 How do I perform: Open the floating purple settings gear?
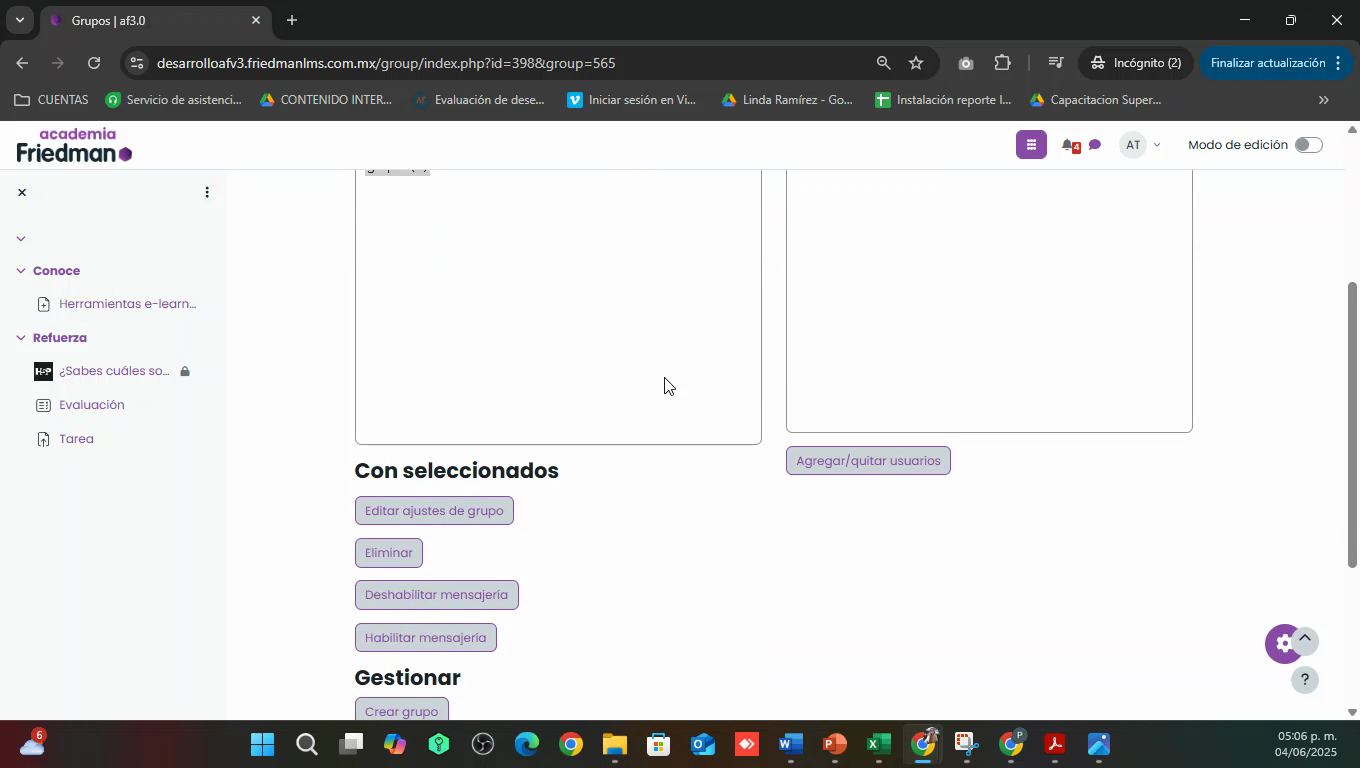click(1282, 644)
